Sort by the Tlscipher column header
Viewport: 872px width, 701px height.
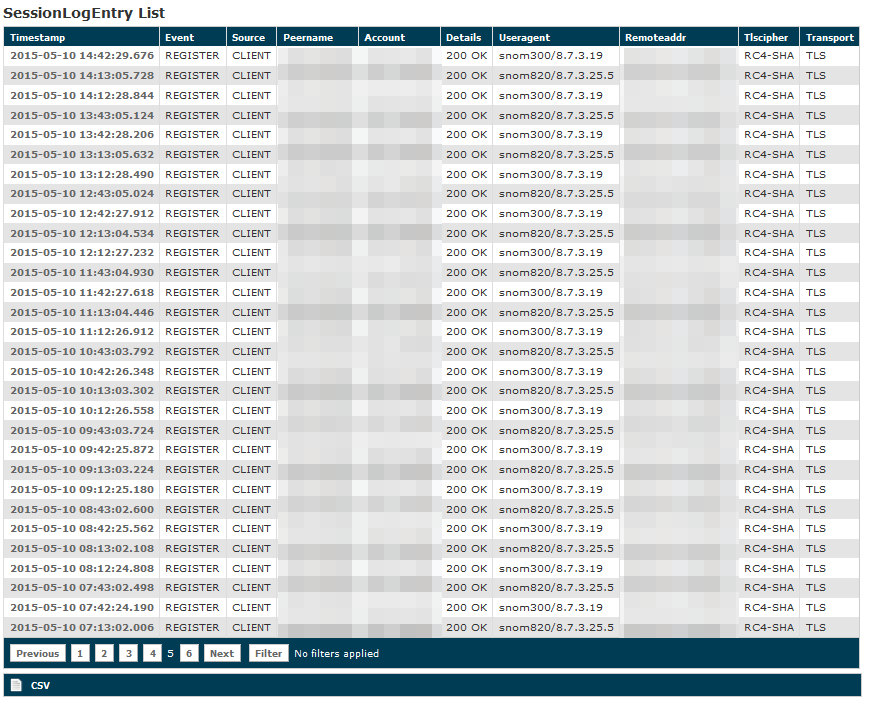766,38
